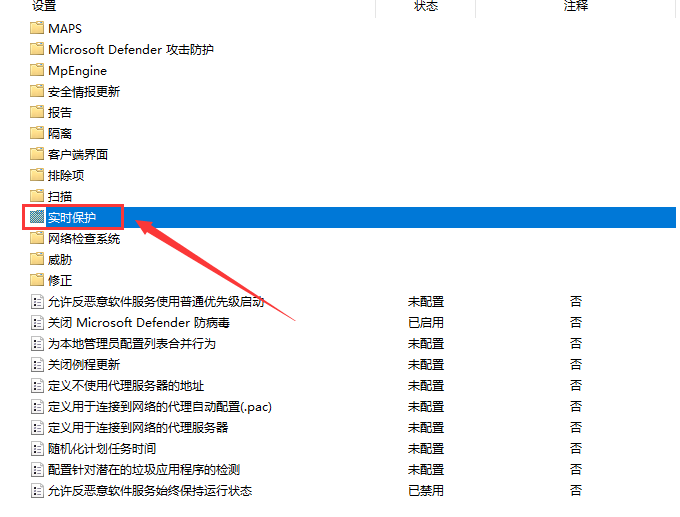Select 配置针对潜在的垃圾应用程序的检测 policy
Viewport: 680px width, 517px height.
(x=144, y=469)
